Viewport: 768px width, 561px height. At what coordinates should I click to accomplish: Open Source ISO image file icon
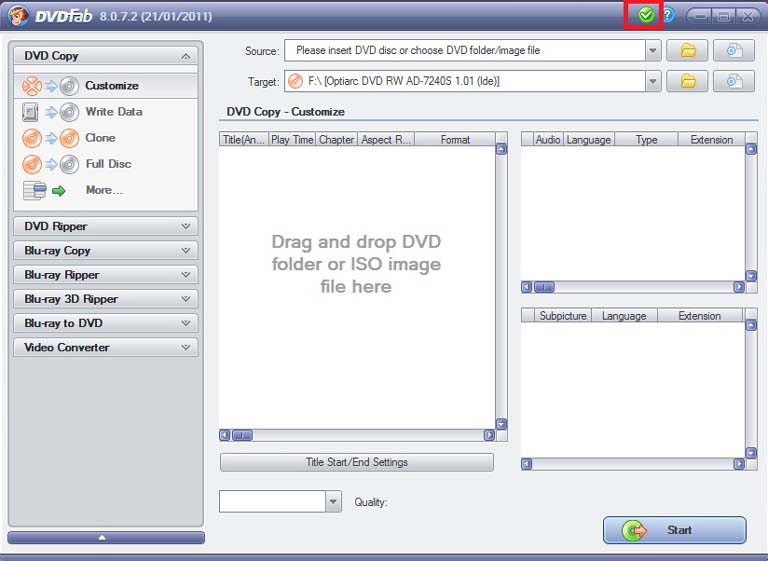pos(733,50)
